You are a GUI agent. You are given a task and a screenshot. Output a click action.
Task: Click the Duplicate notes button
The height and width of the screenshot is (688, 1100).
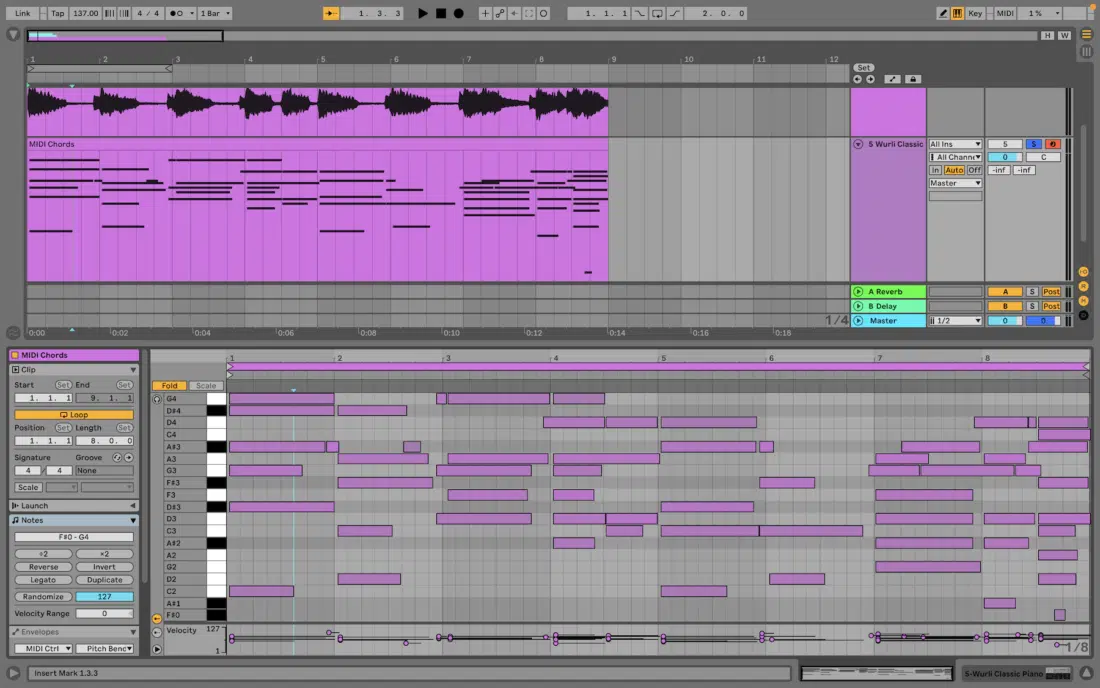[x=105, y=580]
